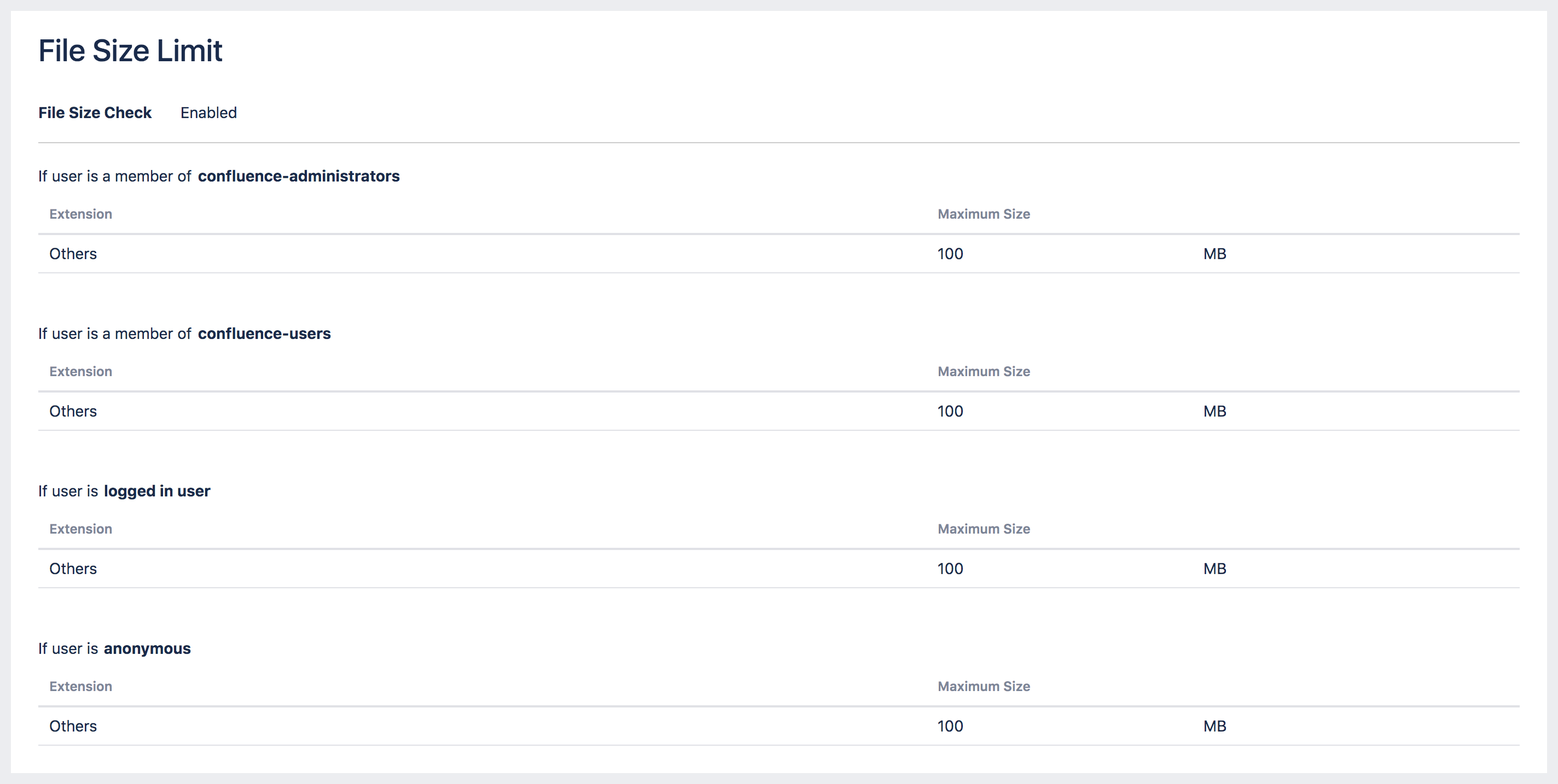
Task: Select Others row in logged in user table
Action: tap(73, 569)
